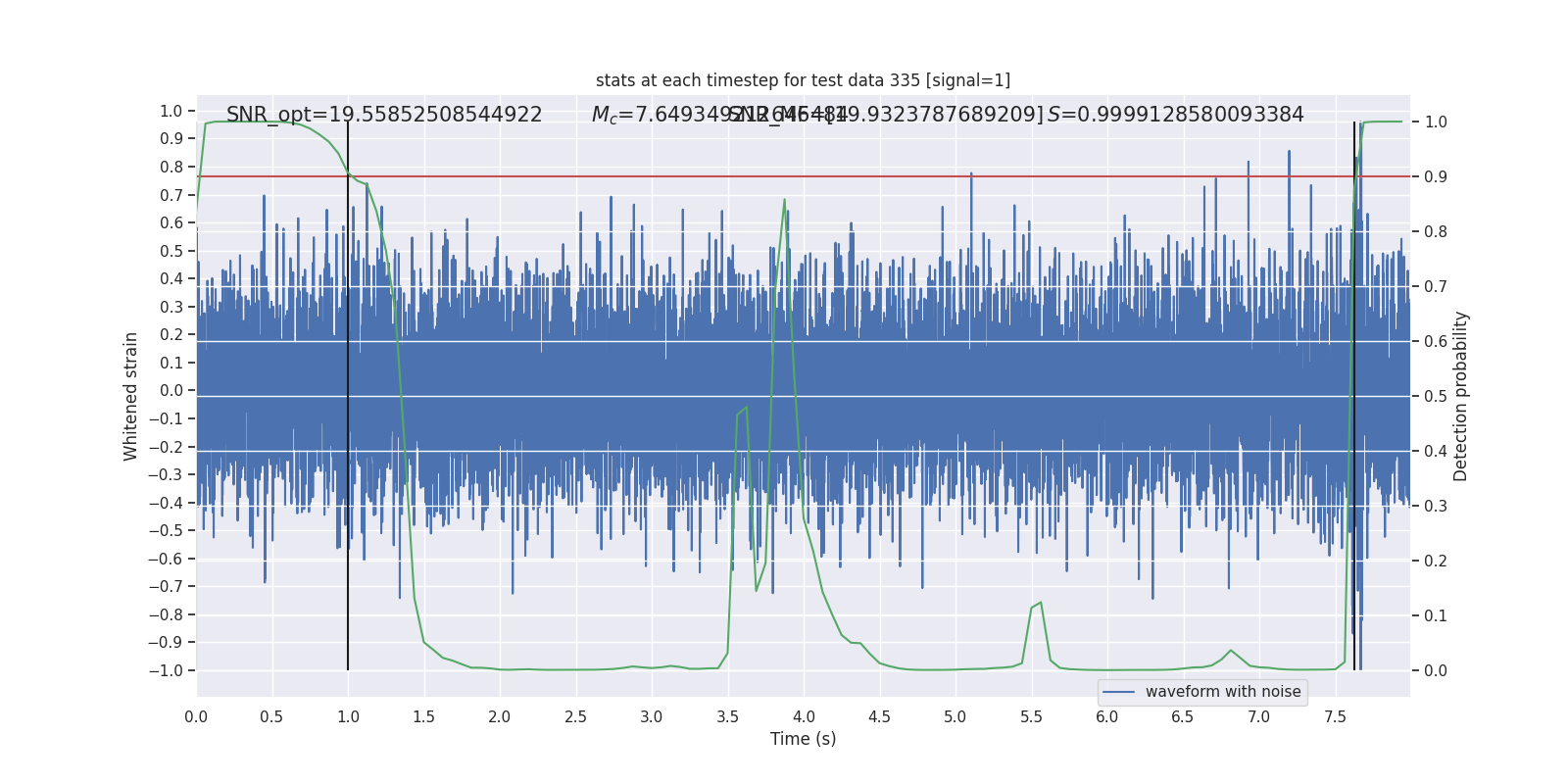Click the x-axis tick label 5.0
1568x784 pixels.
click(x=955, y=717)
